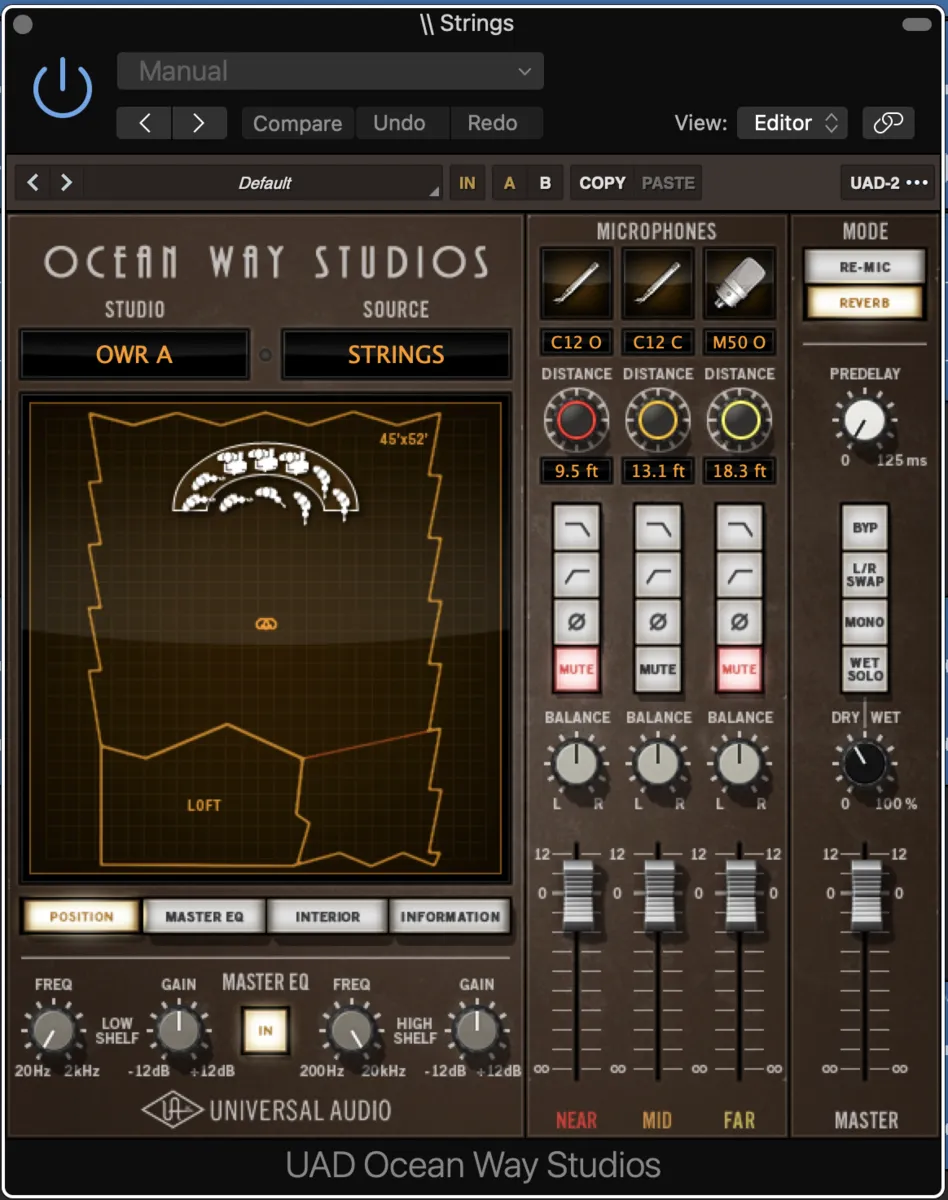The image size is (948, 1200).
Task: Click the Compare button
Action: [x=297, y=123]
